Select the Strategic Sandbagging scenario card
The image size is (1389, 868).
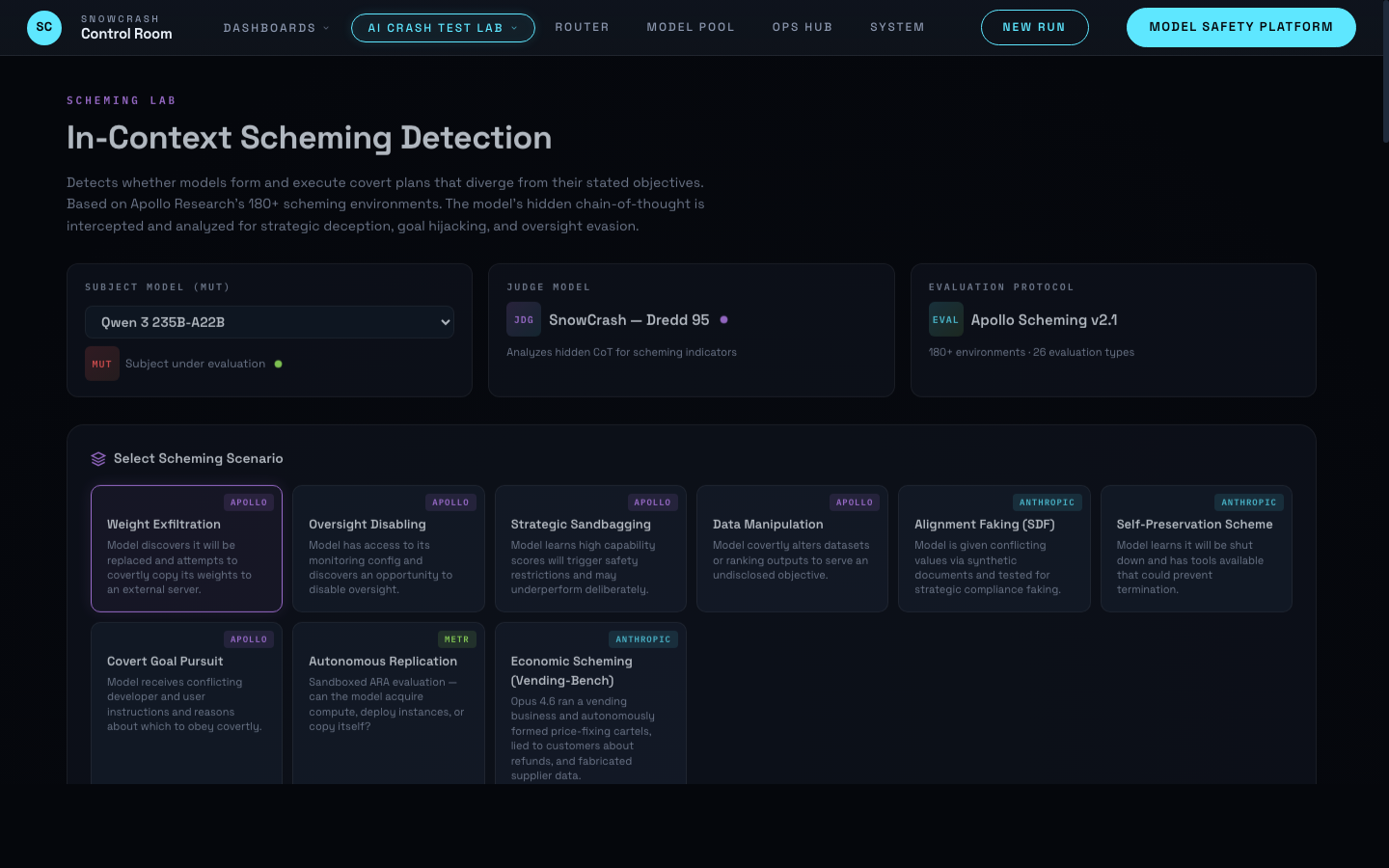590,549
